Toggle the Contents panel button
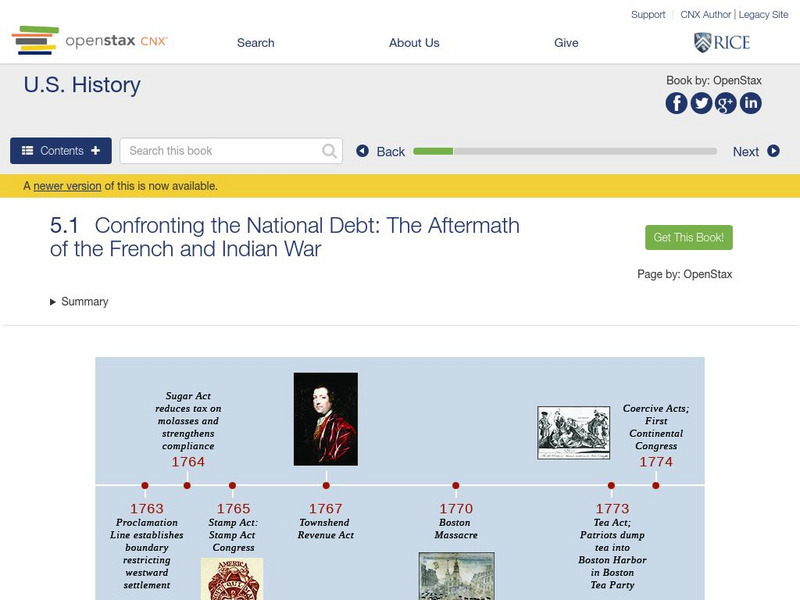The height and width of the screenshot is (600, 800). click(x=61, y=151)
